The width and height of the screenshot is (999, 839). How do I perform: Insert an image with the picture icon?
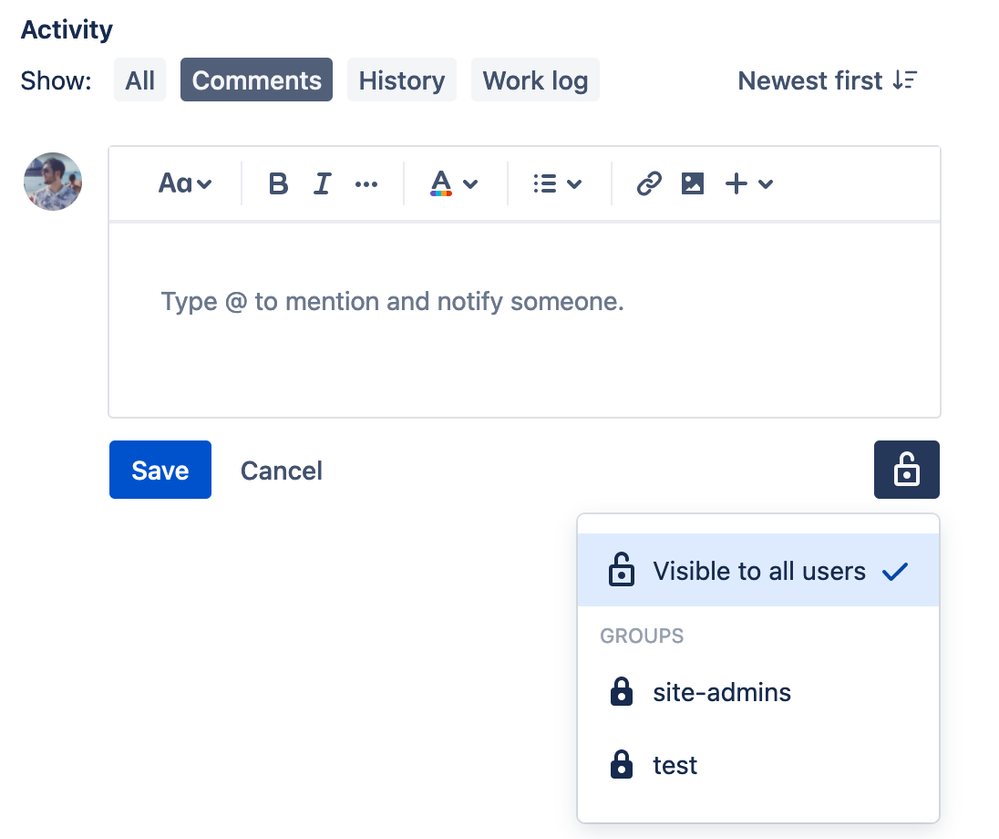point(693,183)
